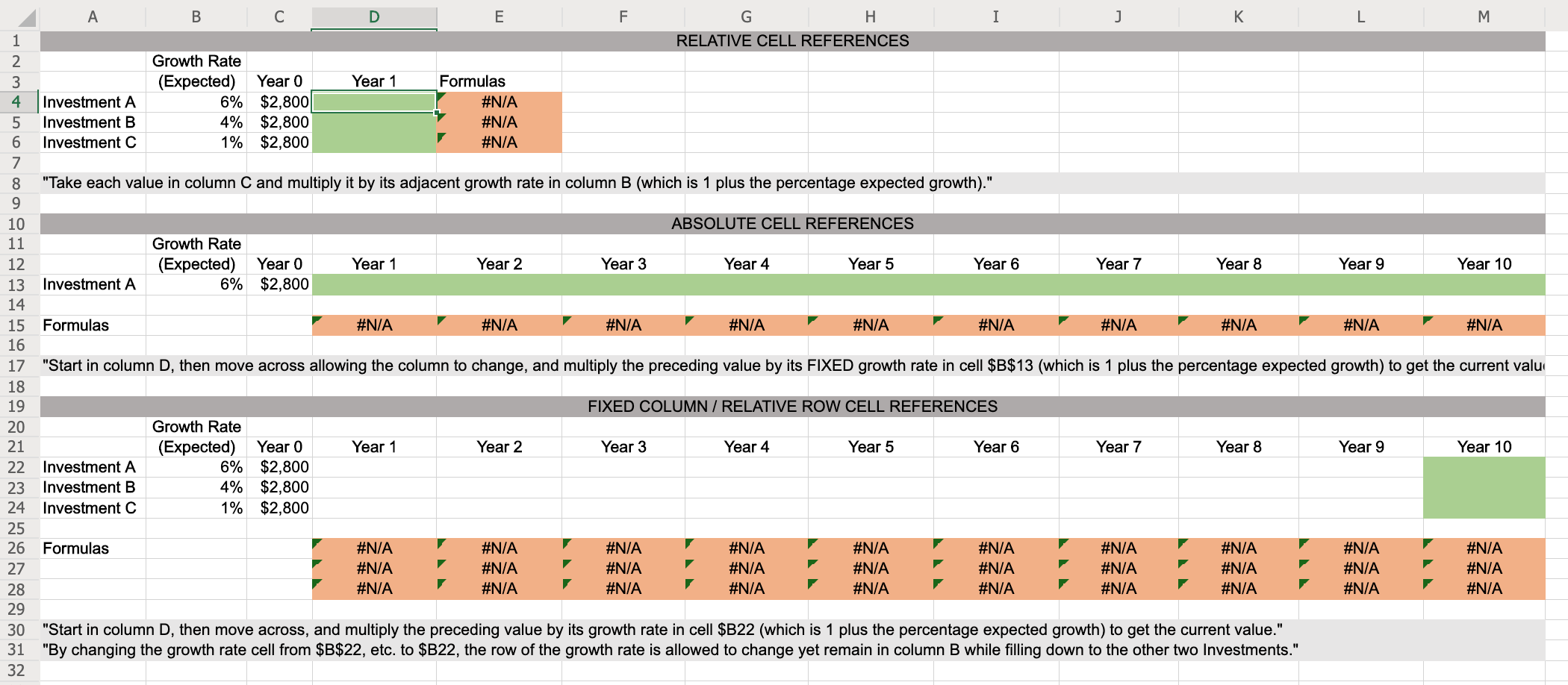Select FIXED COLUMN / RELATIVE ROW title
This screenshot has height=685, width=1568.
tap(792, 407)
